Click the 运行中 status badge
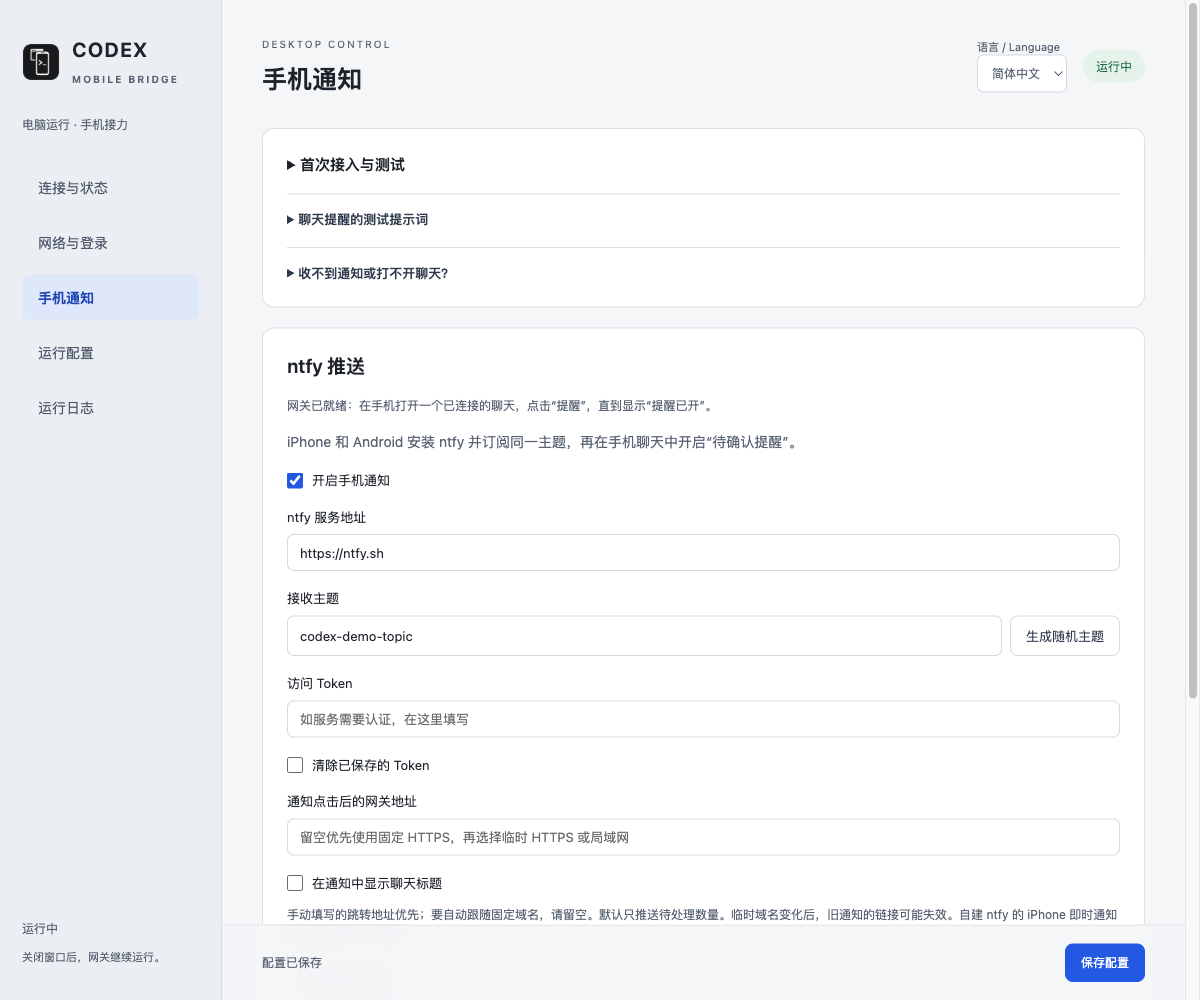Viewport: 1200px width, 1000px height. 1114,67
